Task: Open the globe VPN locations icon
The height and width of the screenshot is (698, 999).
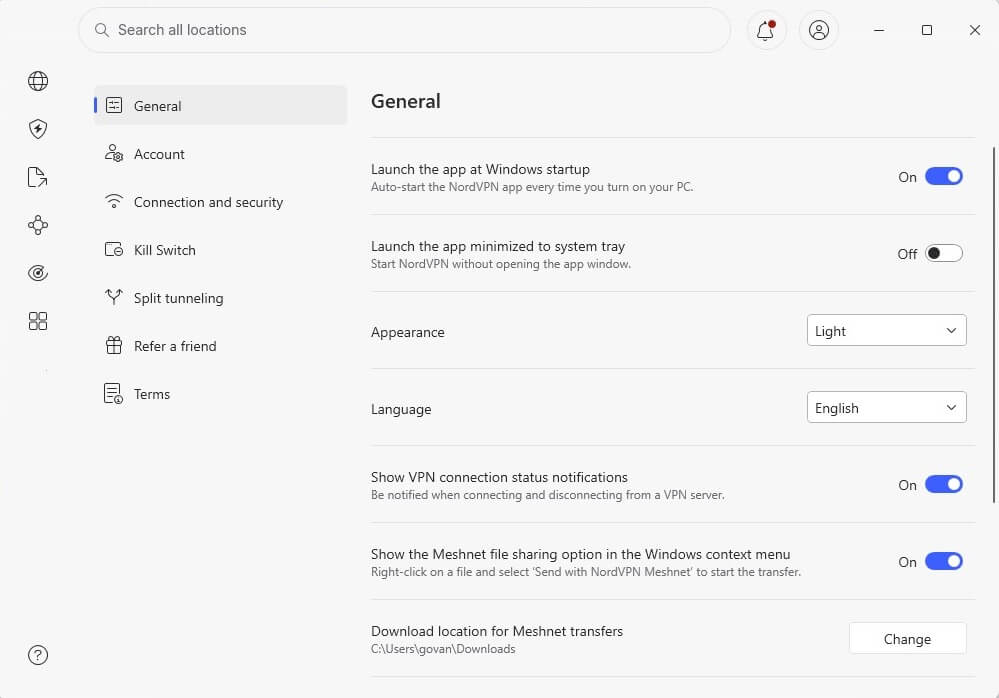Action: tap(38, 81)
